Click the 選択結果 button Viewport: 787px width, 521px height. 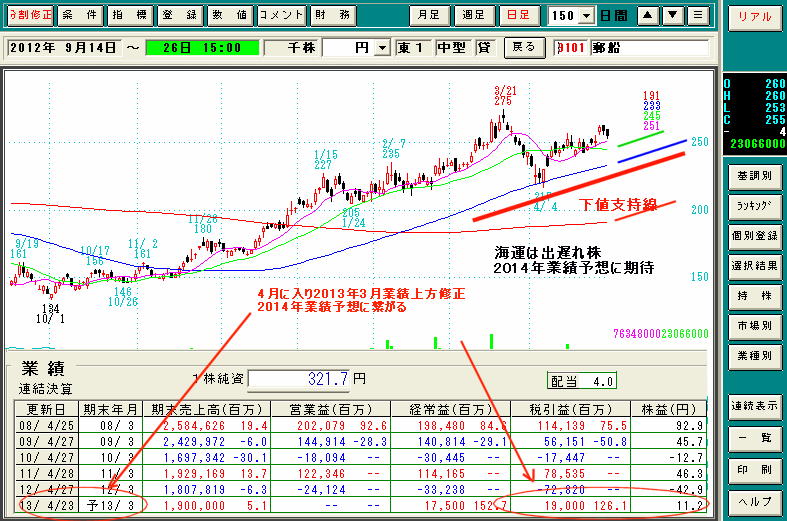point(754,266)
